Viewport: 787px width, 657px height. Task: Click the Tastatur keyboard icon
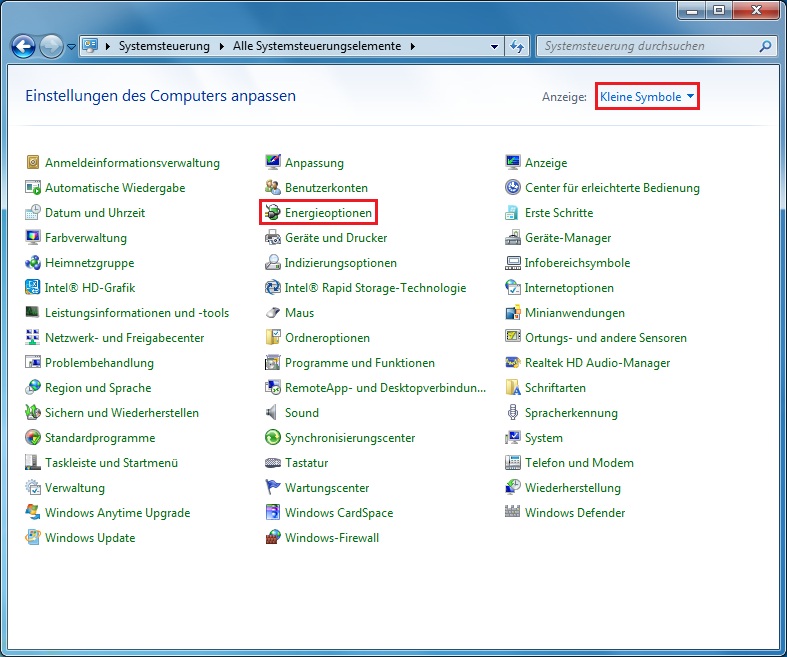[273, 463]
